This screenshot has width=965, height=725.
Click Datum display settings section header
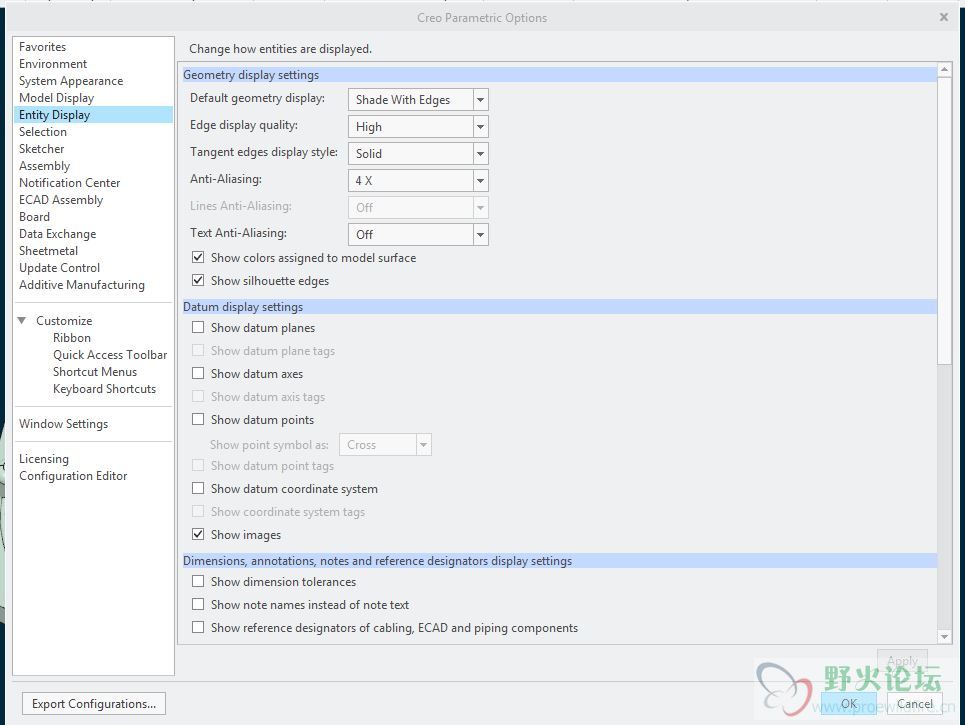pos(559,306)
